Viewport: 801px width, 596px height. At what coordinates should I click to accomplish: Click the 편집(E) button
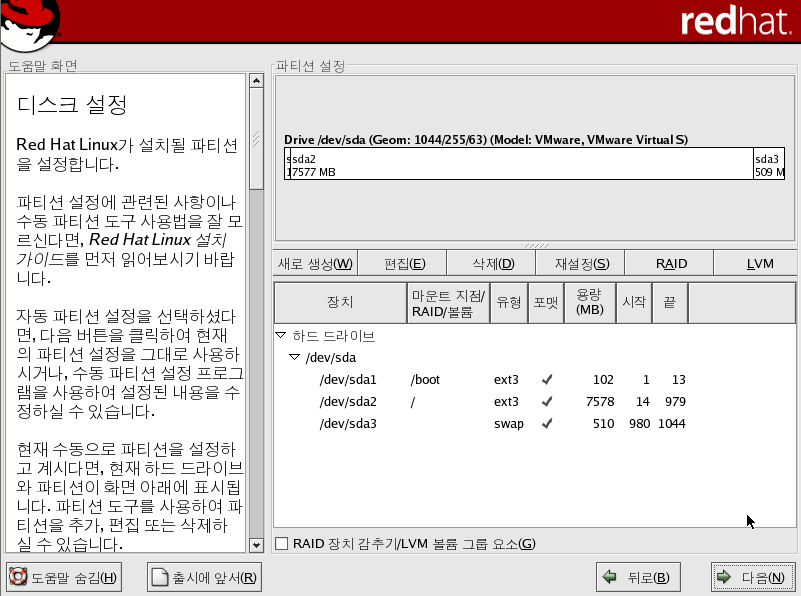(x=404, y=264)
